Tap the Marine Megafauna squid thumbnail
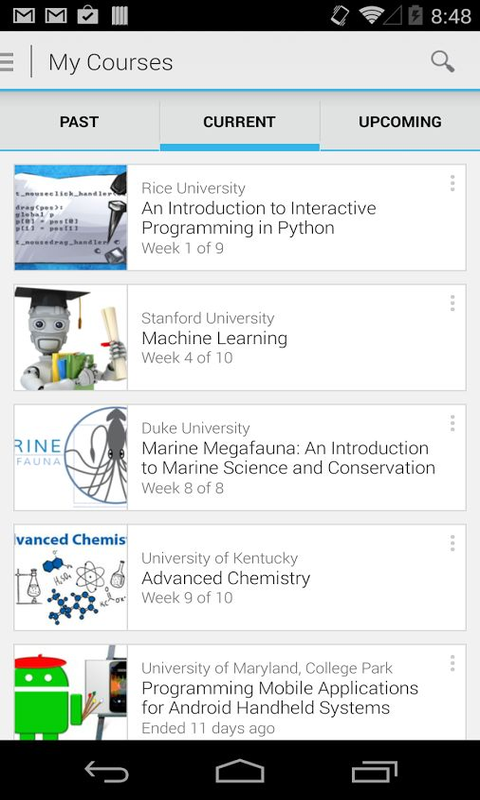 70,457
